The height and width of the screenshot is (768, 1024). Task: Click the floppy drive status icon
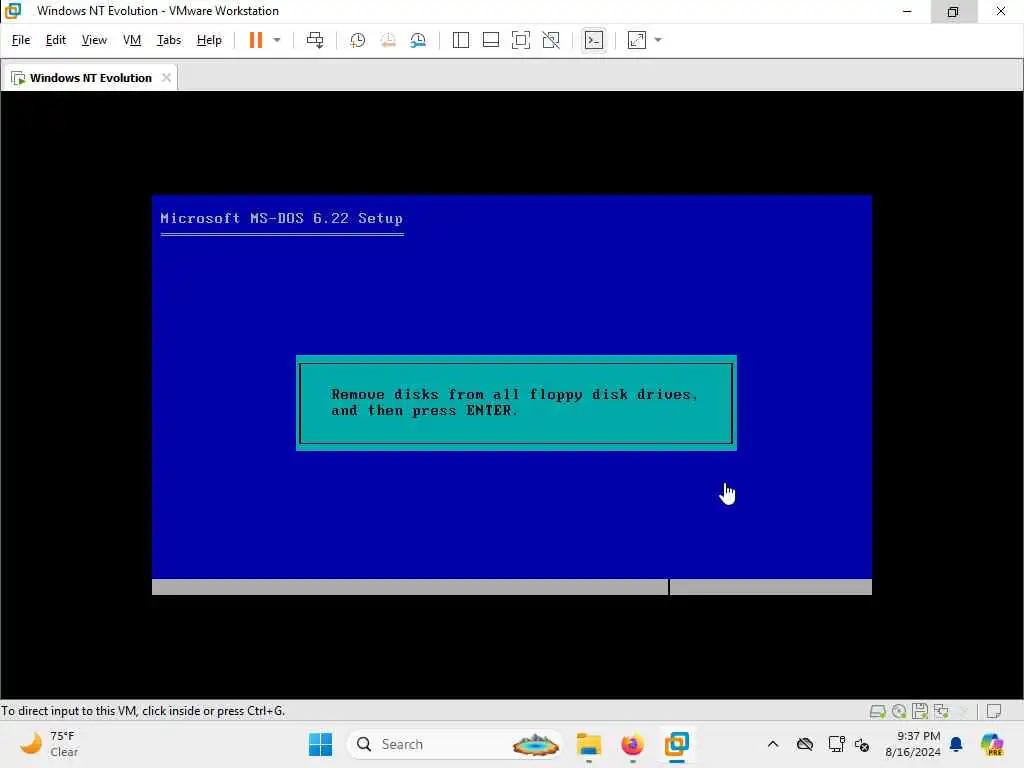(920, 711)
